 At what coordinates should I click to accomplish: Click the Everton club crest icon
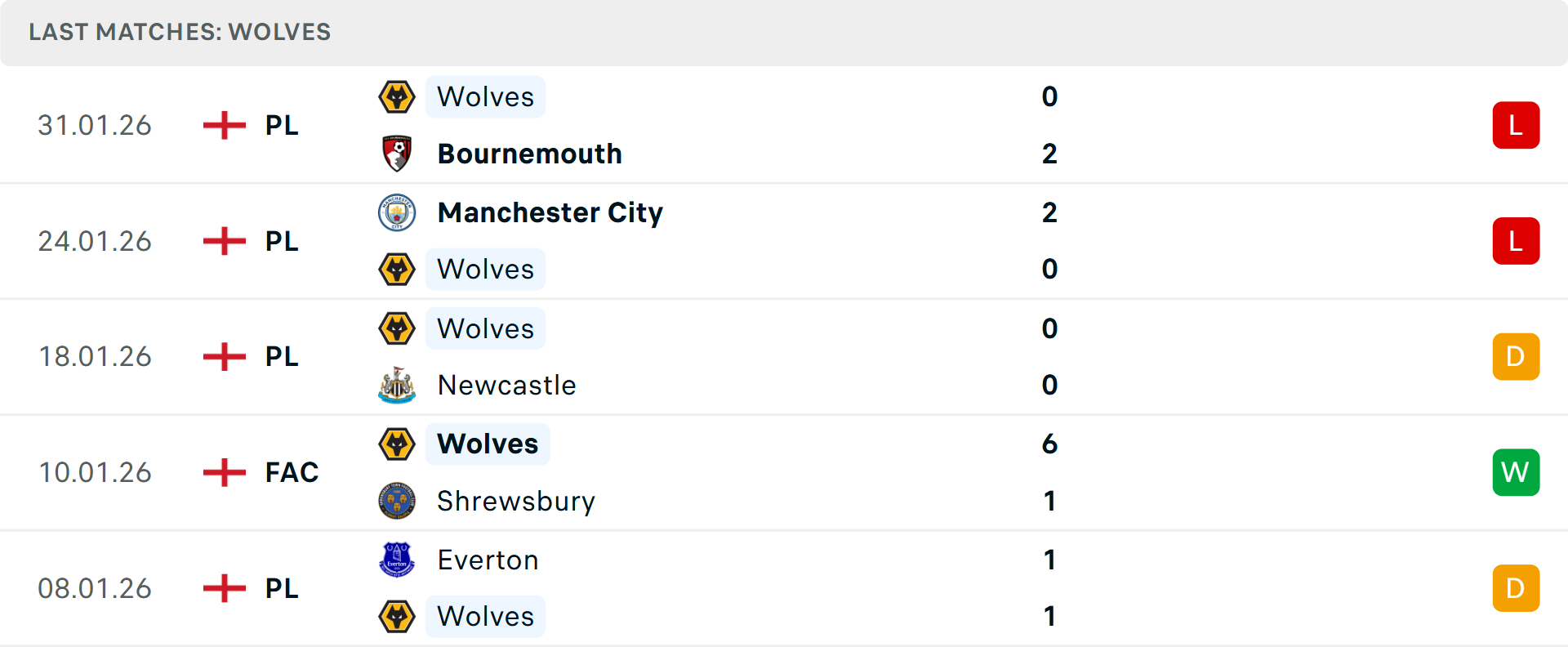click(x=397, y=560)
